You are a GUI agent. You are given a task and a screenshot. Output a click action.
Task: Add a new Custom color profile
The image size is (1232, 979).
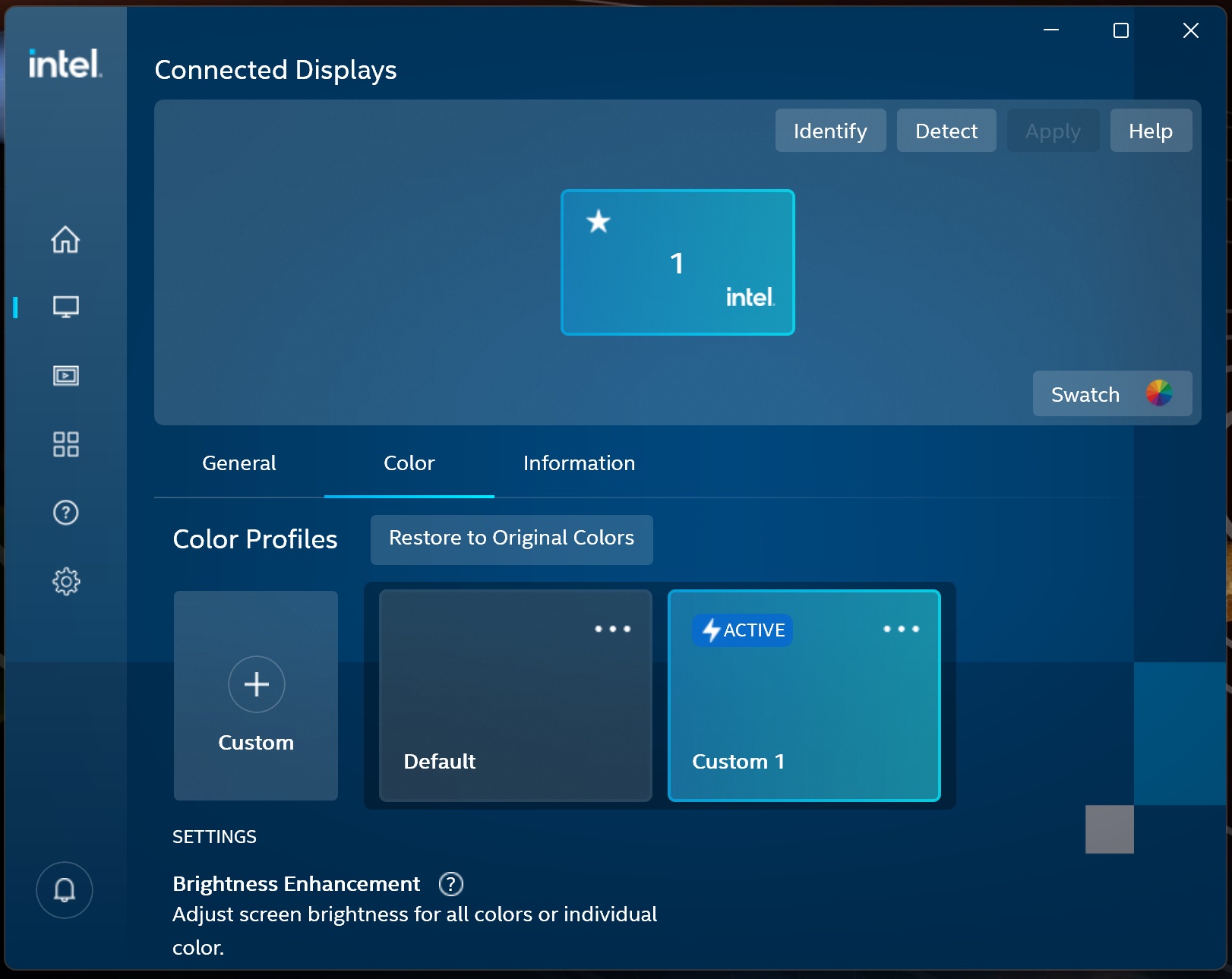tap(256, 684)
